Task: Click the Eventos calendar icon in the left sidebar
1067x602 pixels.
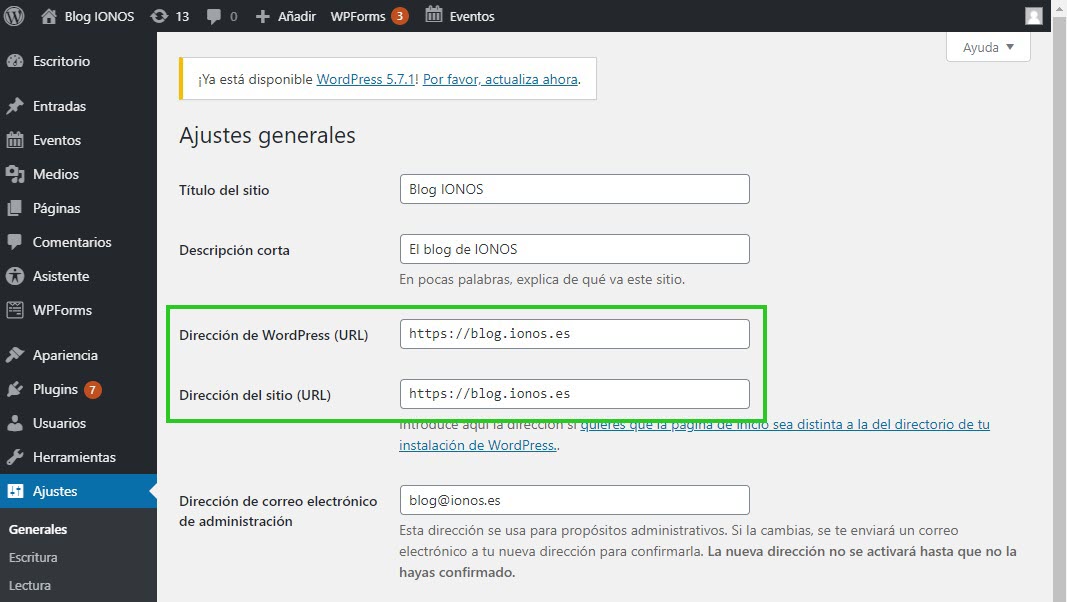Action: coord(14,140)
